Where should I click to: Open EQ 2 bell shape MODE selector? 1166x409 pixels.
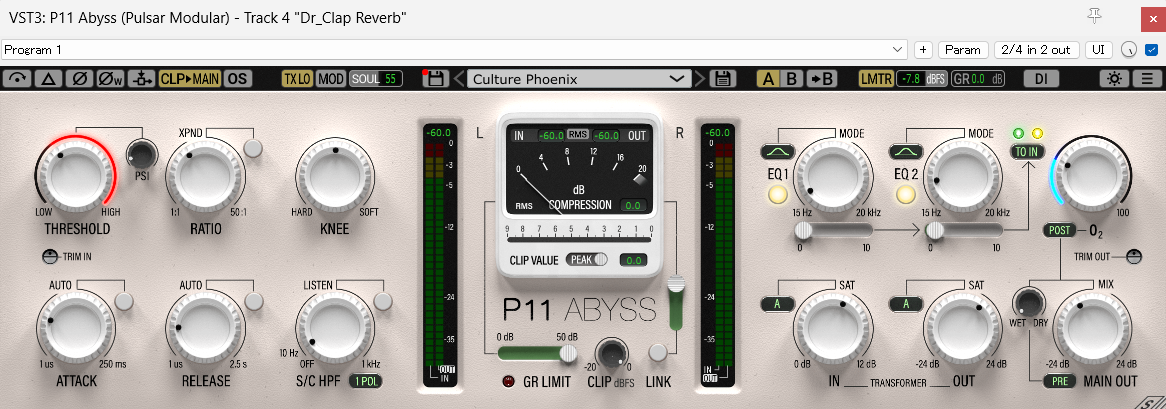[x=906, y=152]
